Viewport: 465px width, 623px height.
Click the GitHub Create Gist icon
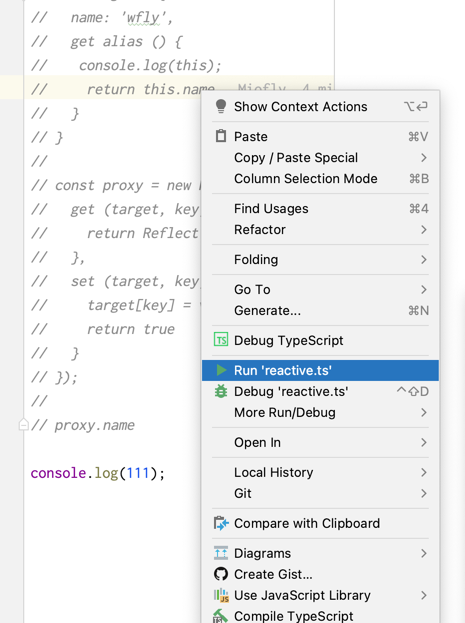click(x=221, y=574)
